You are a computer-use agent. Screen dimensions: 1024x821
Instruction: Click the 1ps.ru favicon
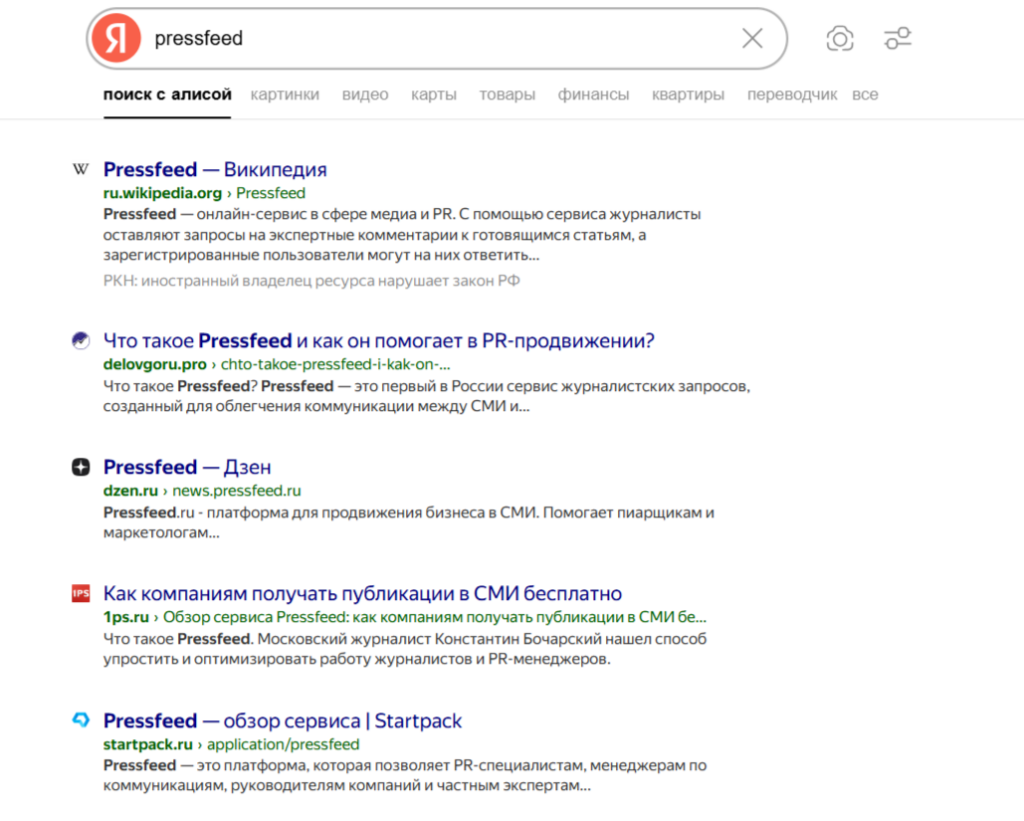tap(81, 594)
